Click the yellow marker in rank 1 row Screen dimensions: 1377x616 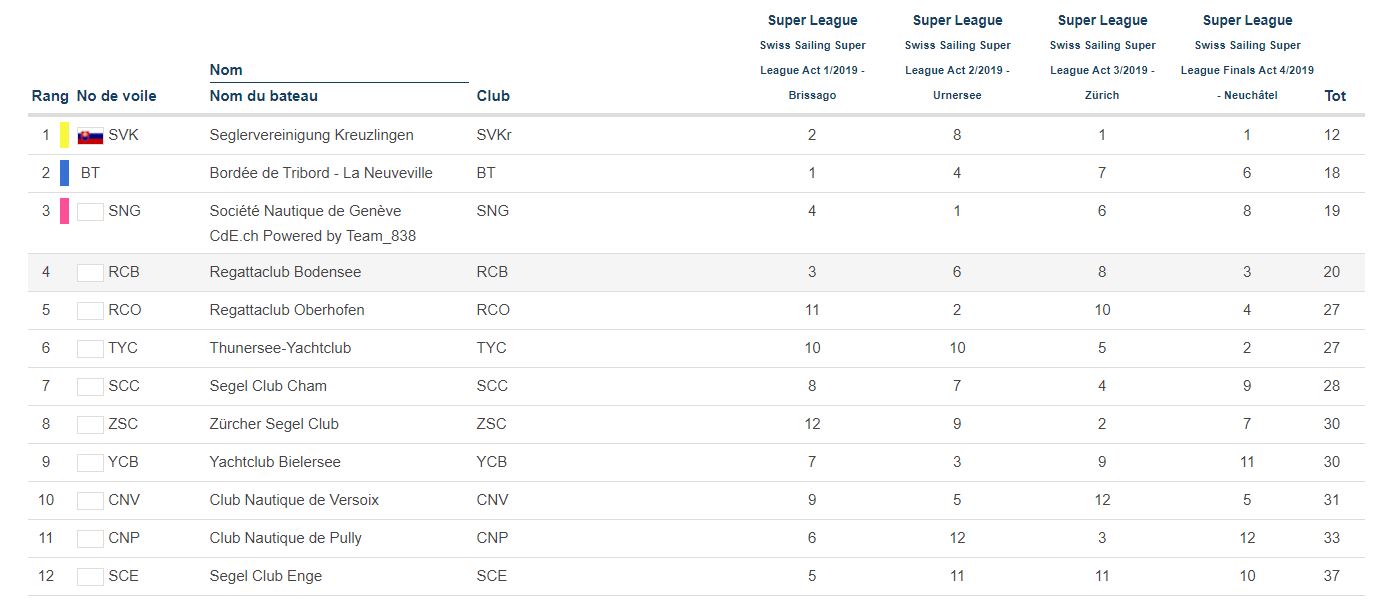pyautogui.click(x=65, y=135)
